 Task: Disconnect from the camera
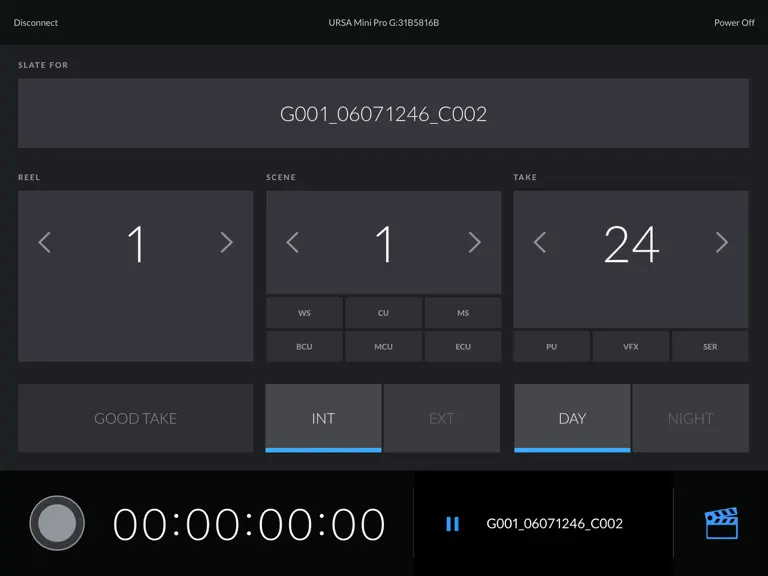(36, 23)
